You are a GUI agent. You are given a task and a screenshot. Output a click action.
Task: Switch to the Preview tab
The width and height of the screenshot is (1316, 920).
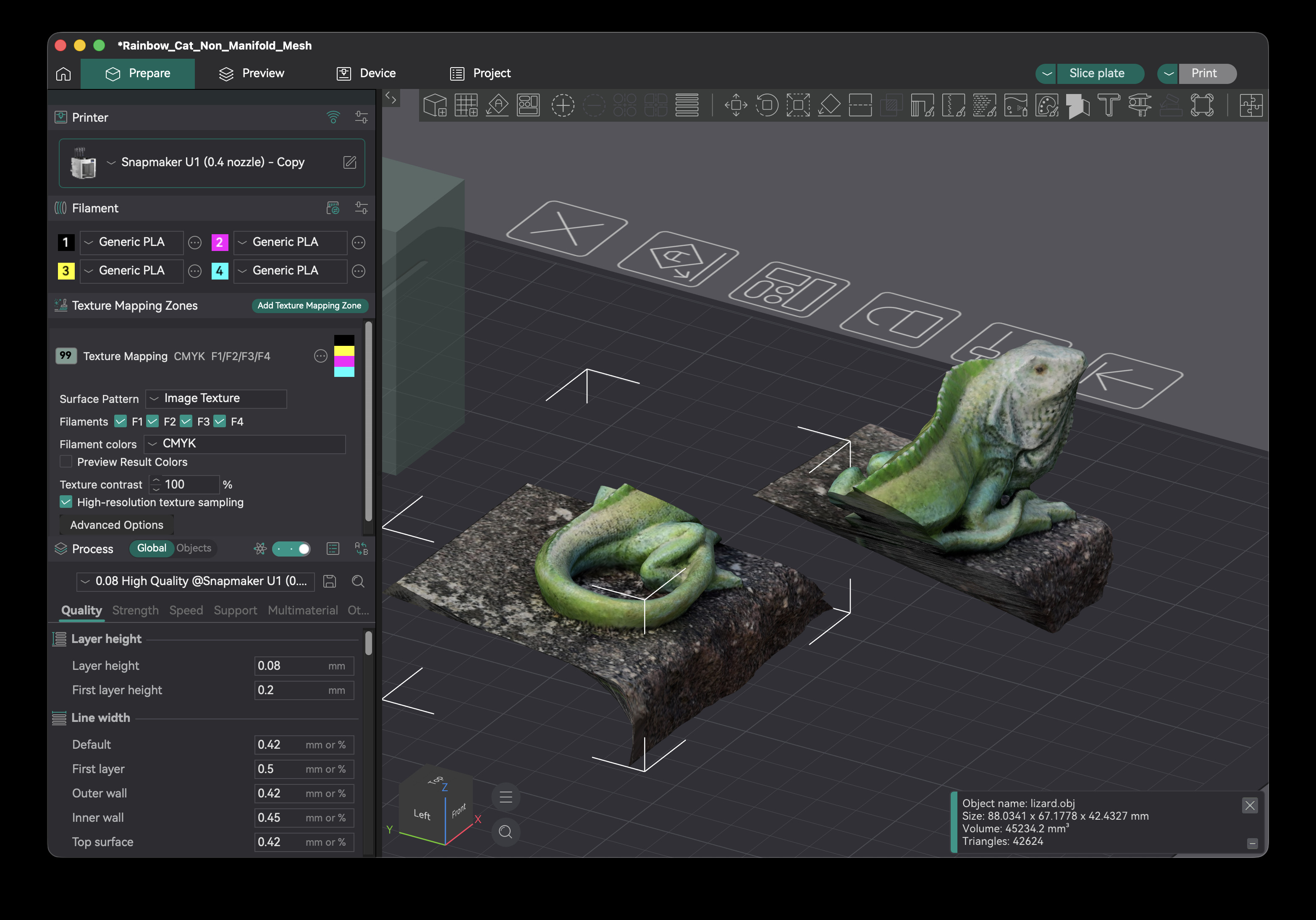pos(252,73)
